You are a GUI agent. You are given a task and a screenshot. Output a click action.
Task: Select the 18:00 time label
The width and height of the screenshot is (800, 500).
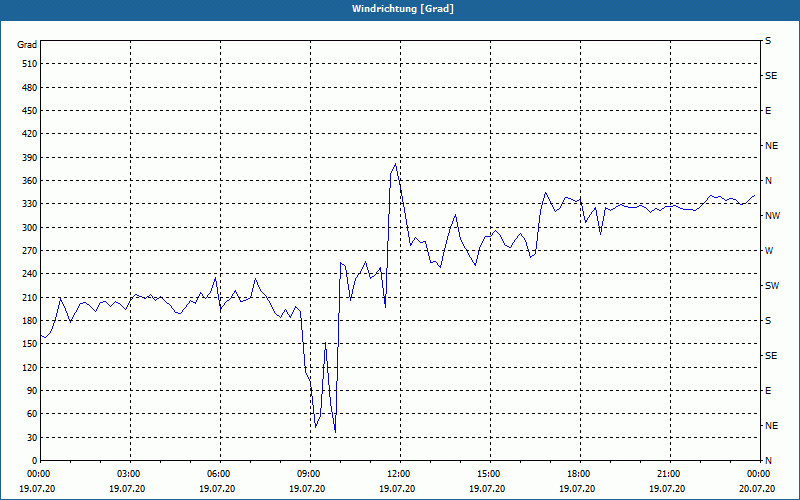[580, 474]
